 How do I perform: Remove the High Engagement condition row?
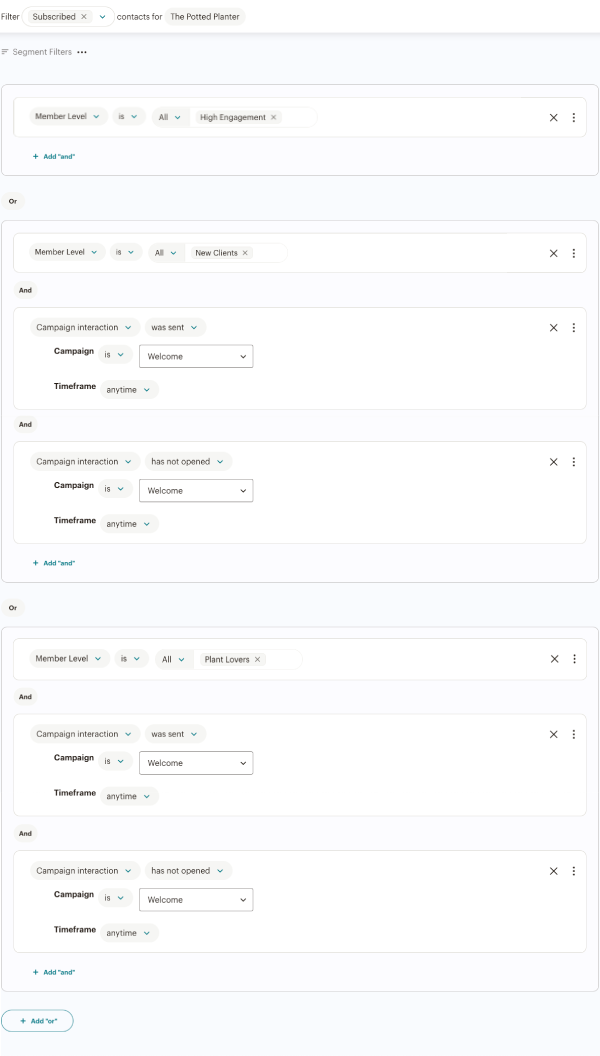tap(553, 117)
